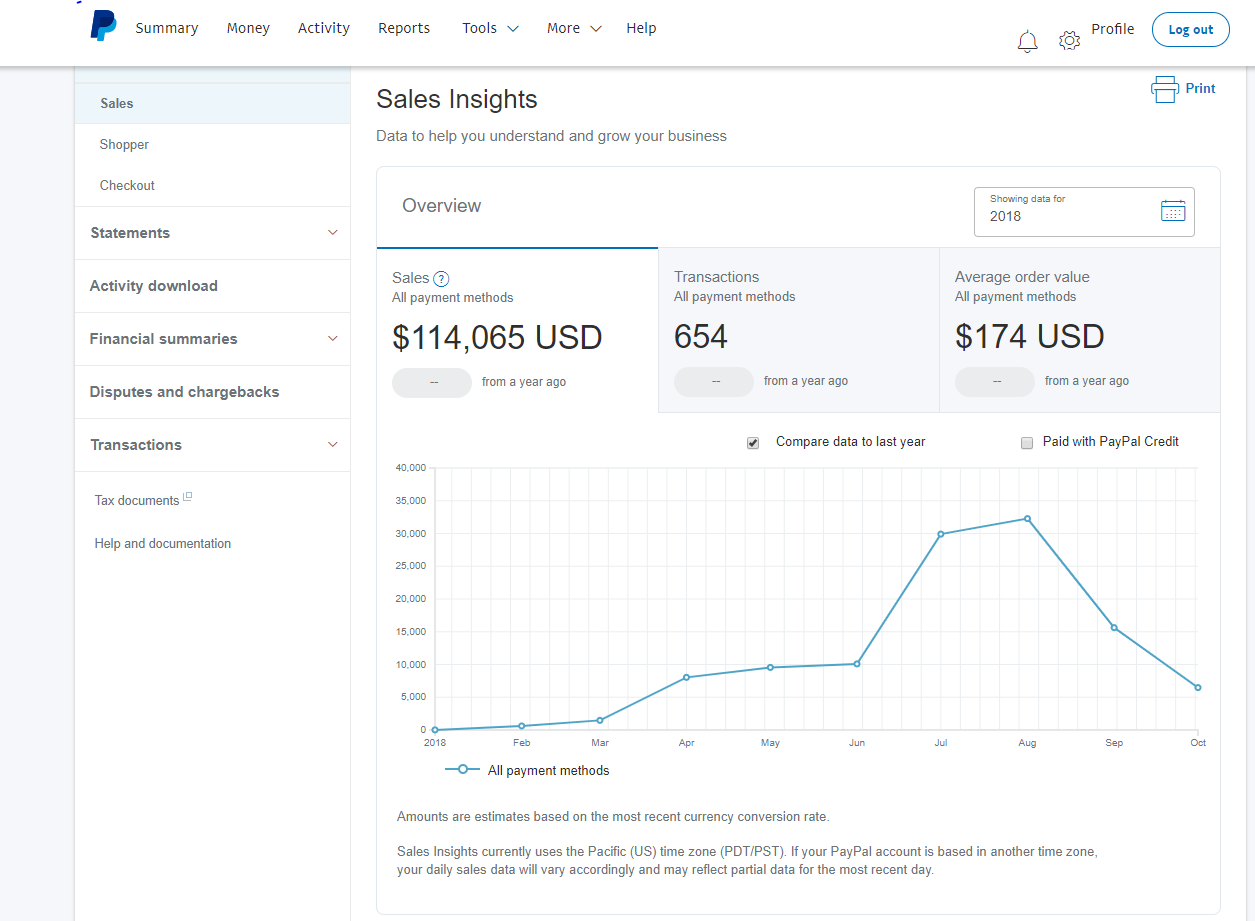Open the Showing data for 2018 selector
1255x921 pixels.
[1084, 212]
